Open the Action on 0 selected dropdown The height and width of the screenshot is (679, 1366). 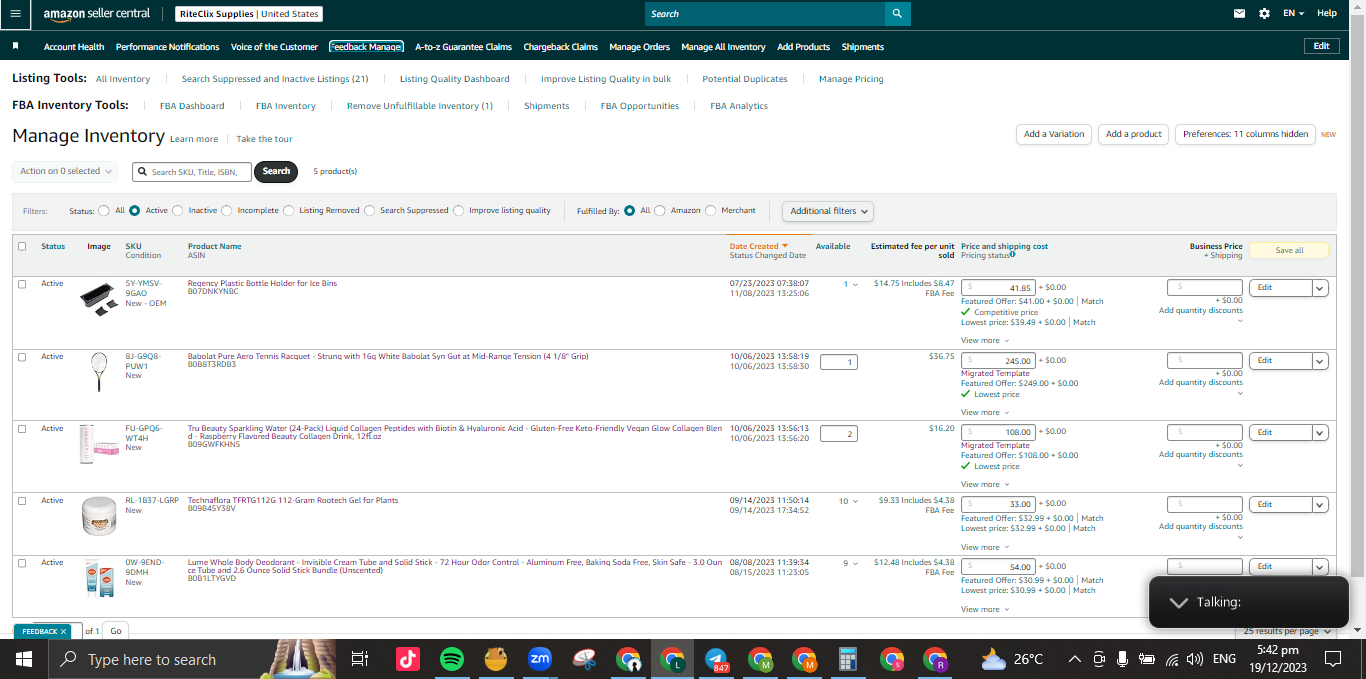pos(65,171)
